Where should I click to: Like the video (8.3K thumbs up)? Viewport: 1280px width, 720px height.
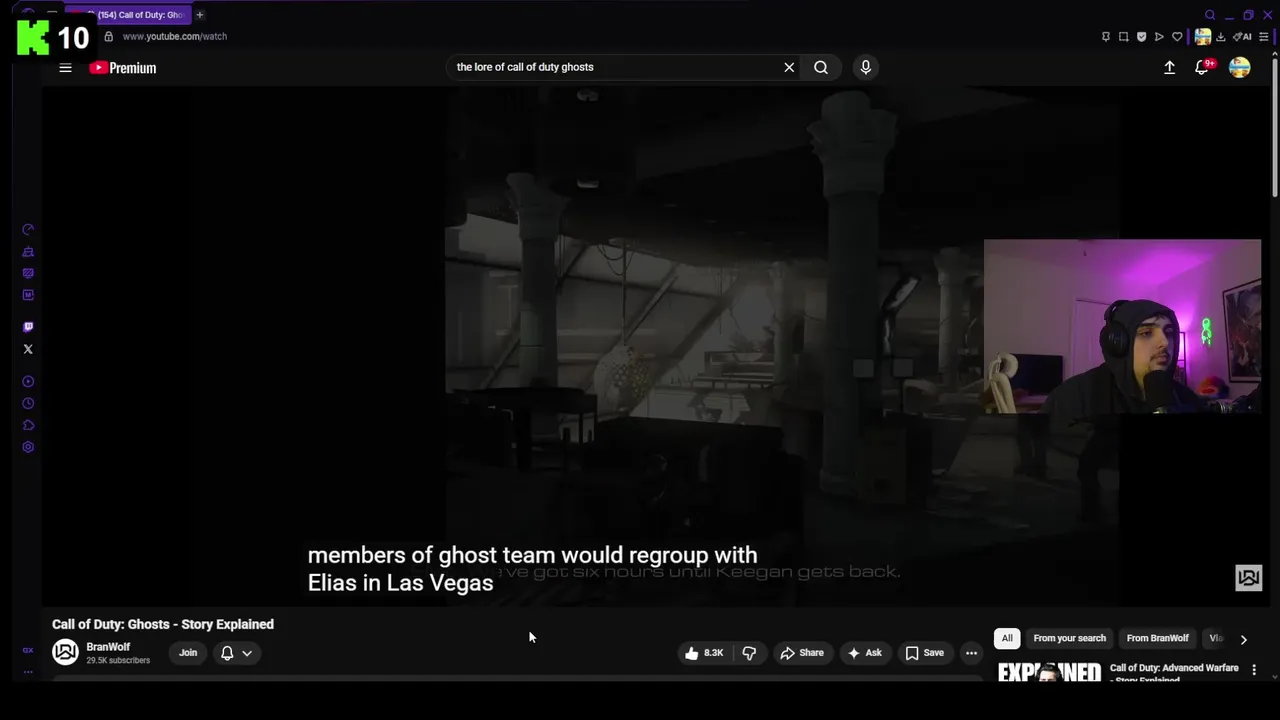705,653
